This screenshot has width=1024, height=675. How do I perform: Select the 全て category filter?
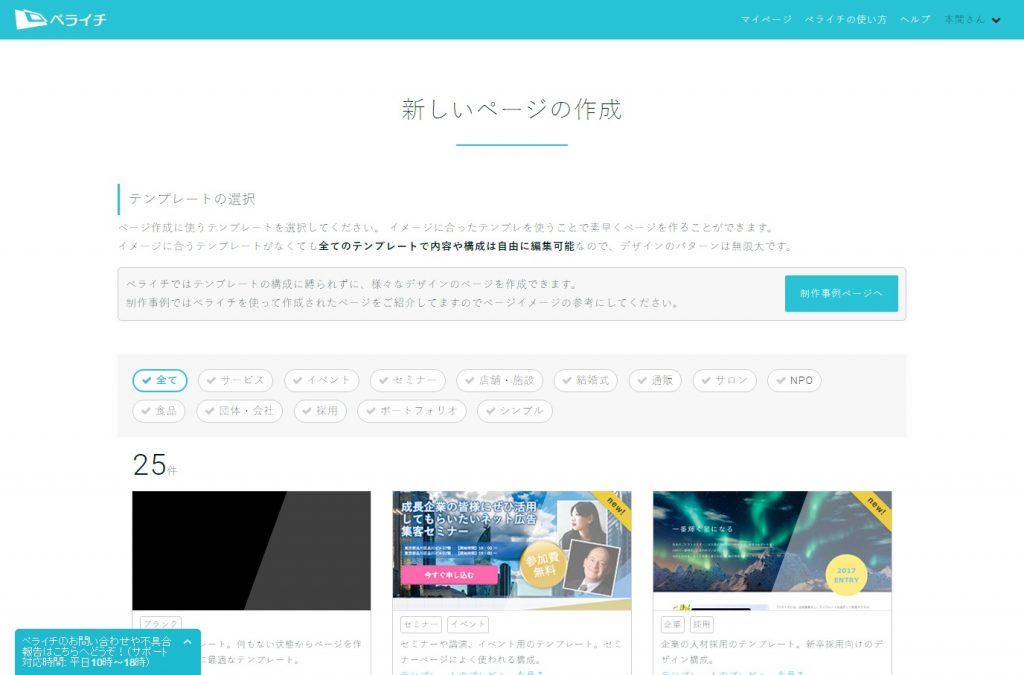click(x=160, y=381)
